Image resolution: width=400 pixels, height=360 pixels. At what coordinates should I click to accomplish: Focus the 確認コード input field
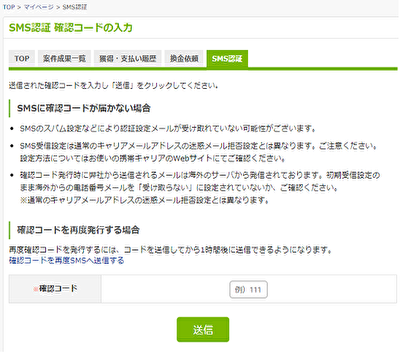248,289
